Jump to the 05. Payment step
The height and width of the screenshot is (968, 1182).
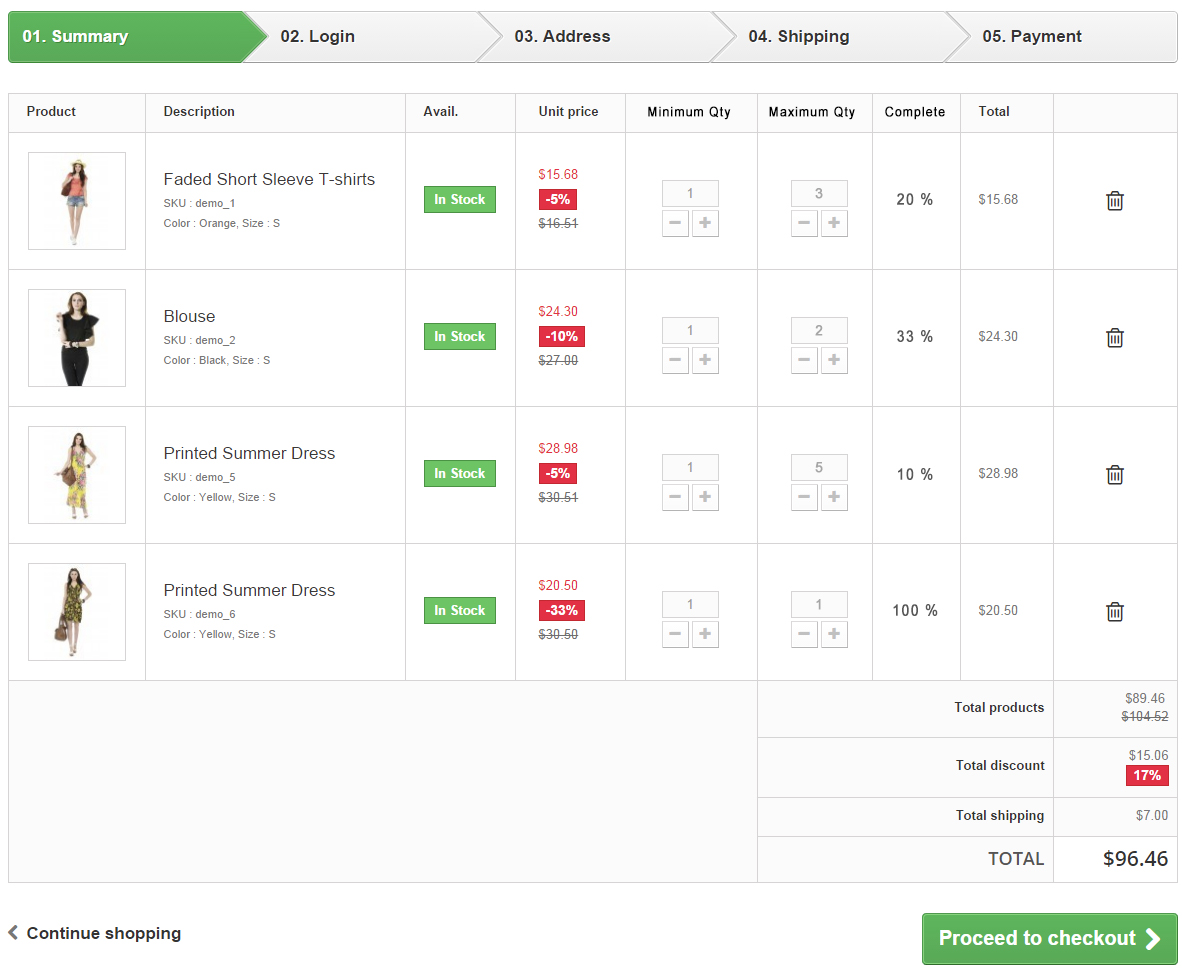1032,37
